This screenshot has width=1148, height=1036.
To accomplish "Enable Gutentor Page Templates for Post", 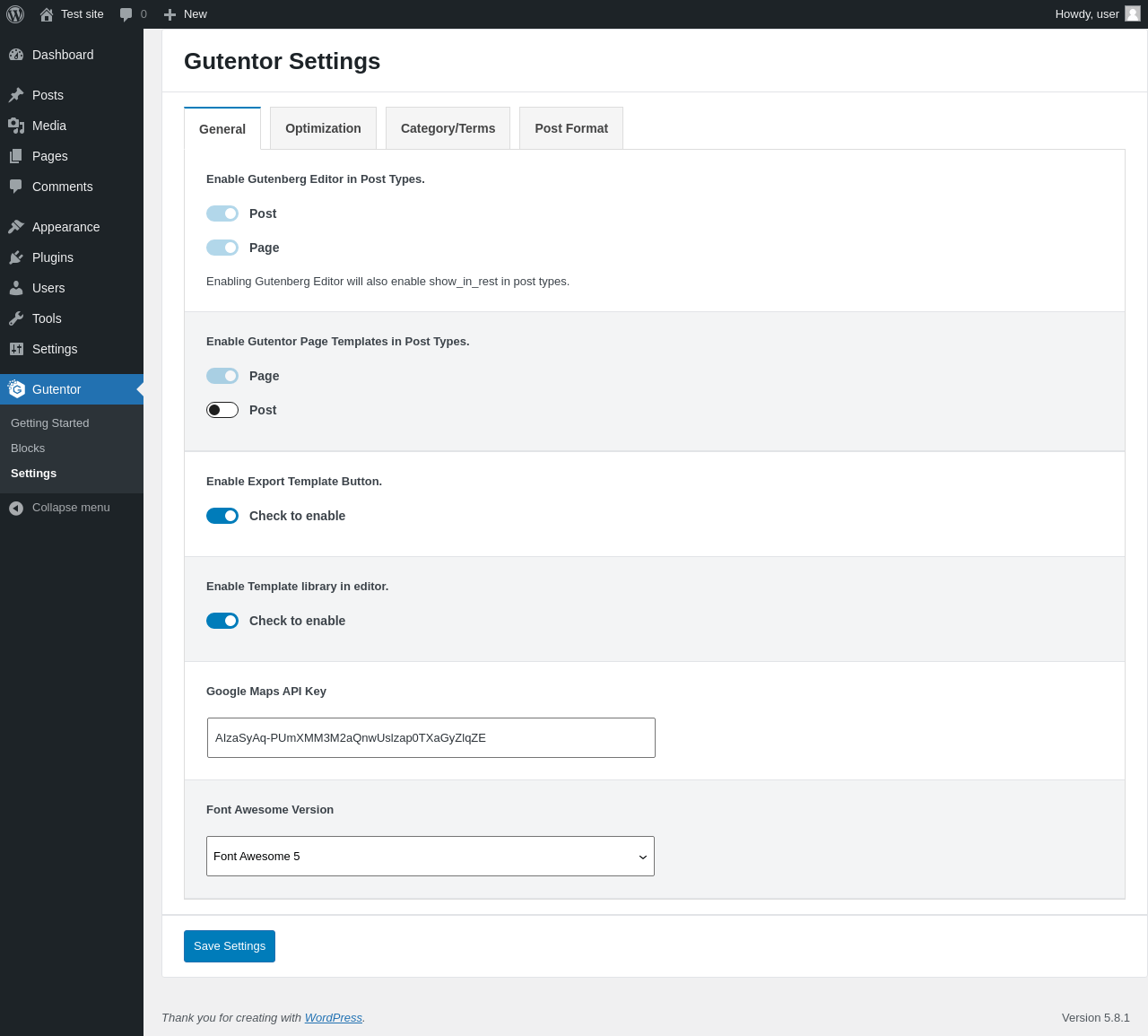I will (x=222, y=410).
